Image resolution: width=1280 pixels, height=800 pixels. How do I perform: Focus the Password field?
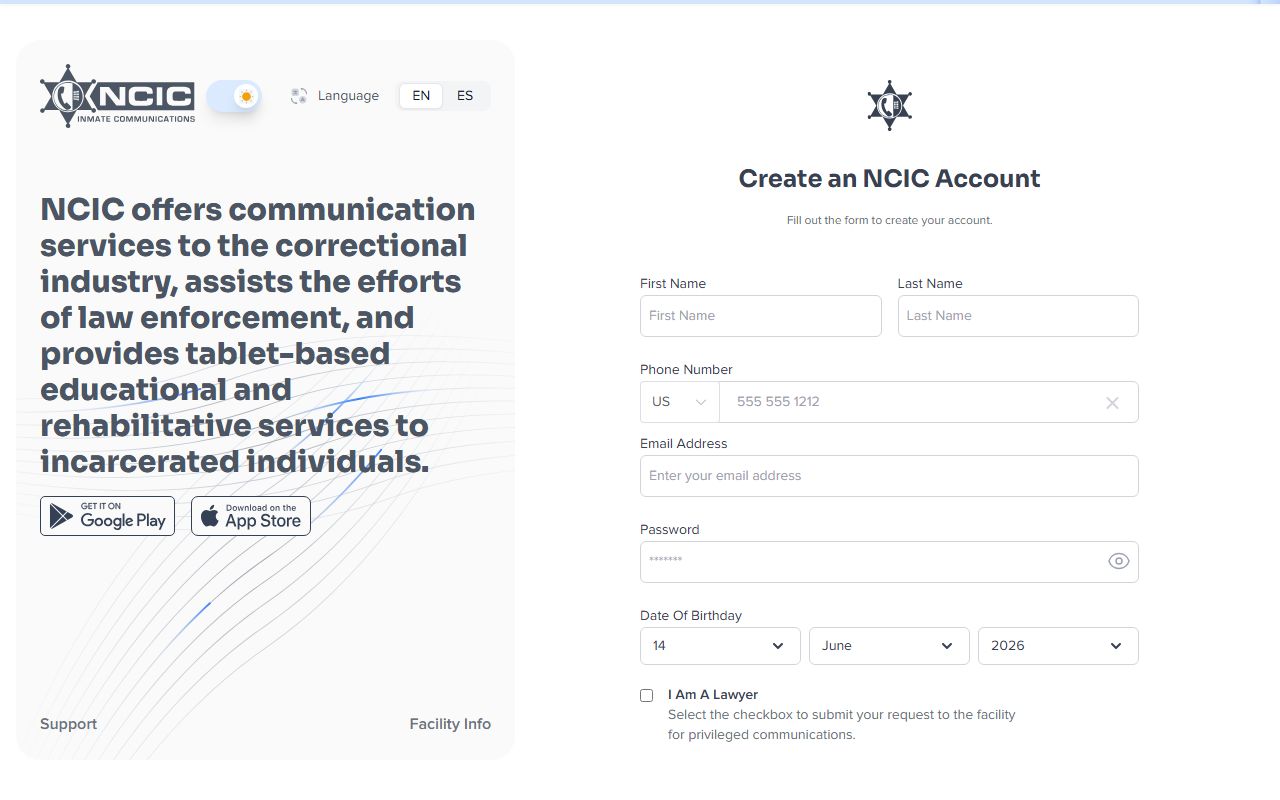(x=889, y=562)
